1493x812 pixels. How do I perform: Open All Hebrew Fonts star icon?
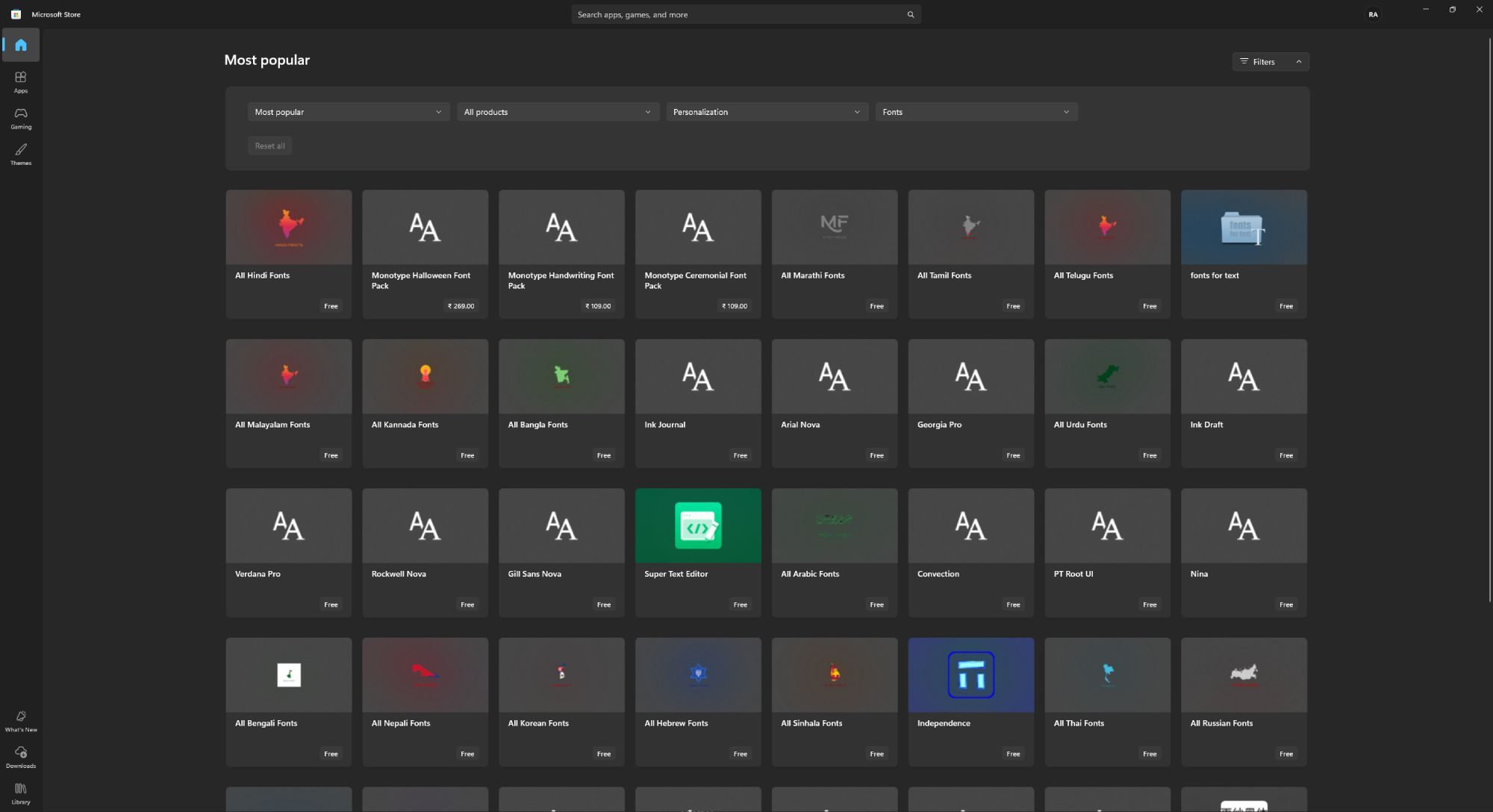point(698,675)
